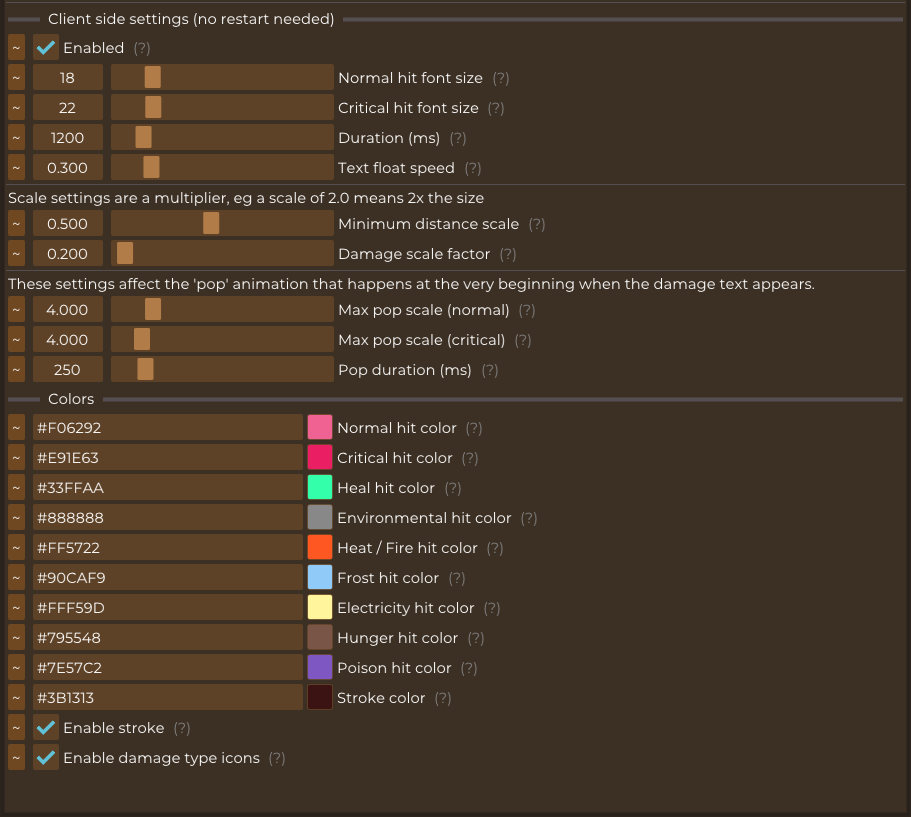Click the tilde button beside Heal hit color
The height and width of the screenshot is (817, 911).
pos(16,488)
